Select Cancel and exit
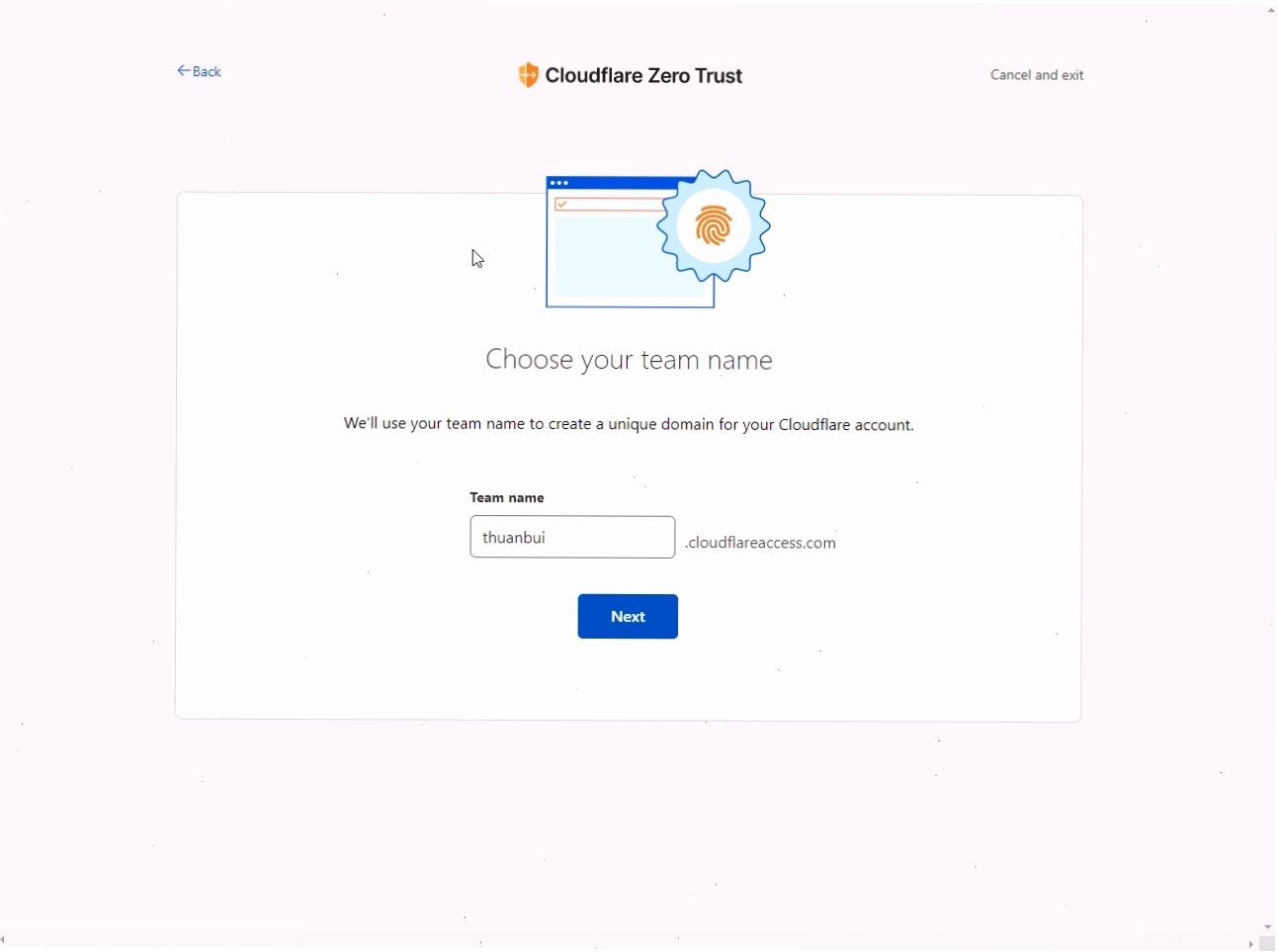Image resolution: width=1278 pixels, height=952 pixels. pos(1037,75)
